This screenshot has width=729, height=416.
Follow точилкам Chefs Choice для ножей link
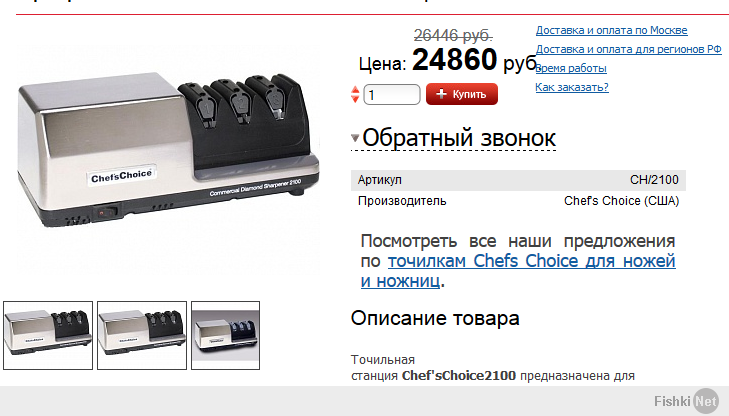(531, 261)
